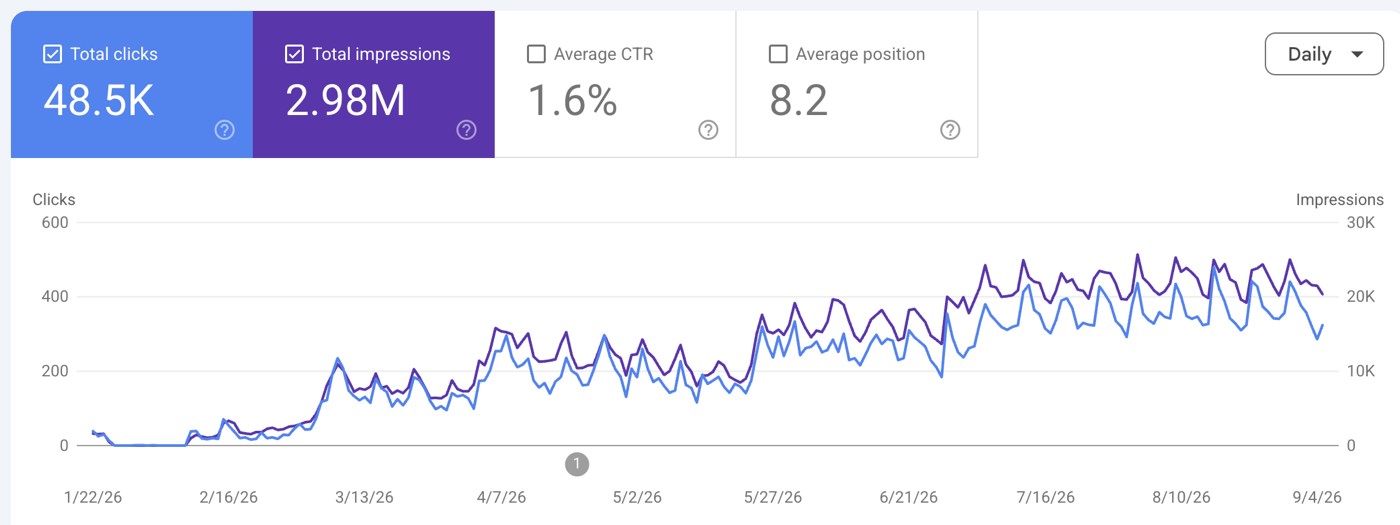Image resolution: width=1400 pixels, height=525 pixels.
Task: Click the 8.2 average position value
Action: [799, 101]
